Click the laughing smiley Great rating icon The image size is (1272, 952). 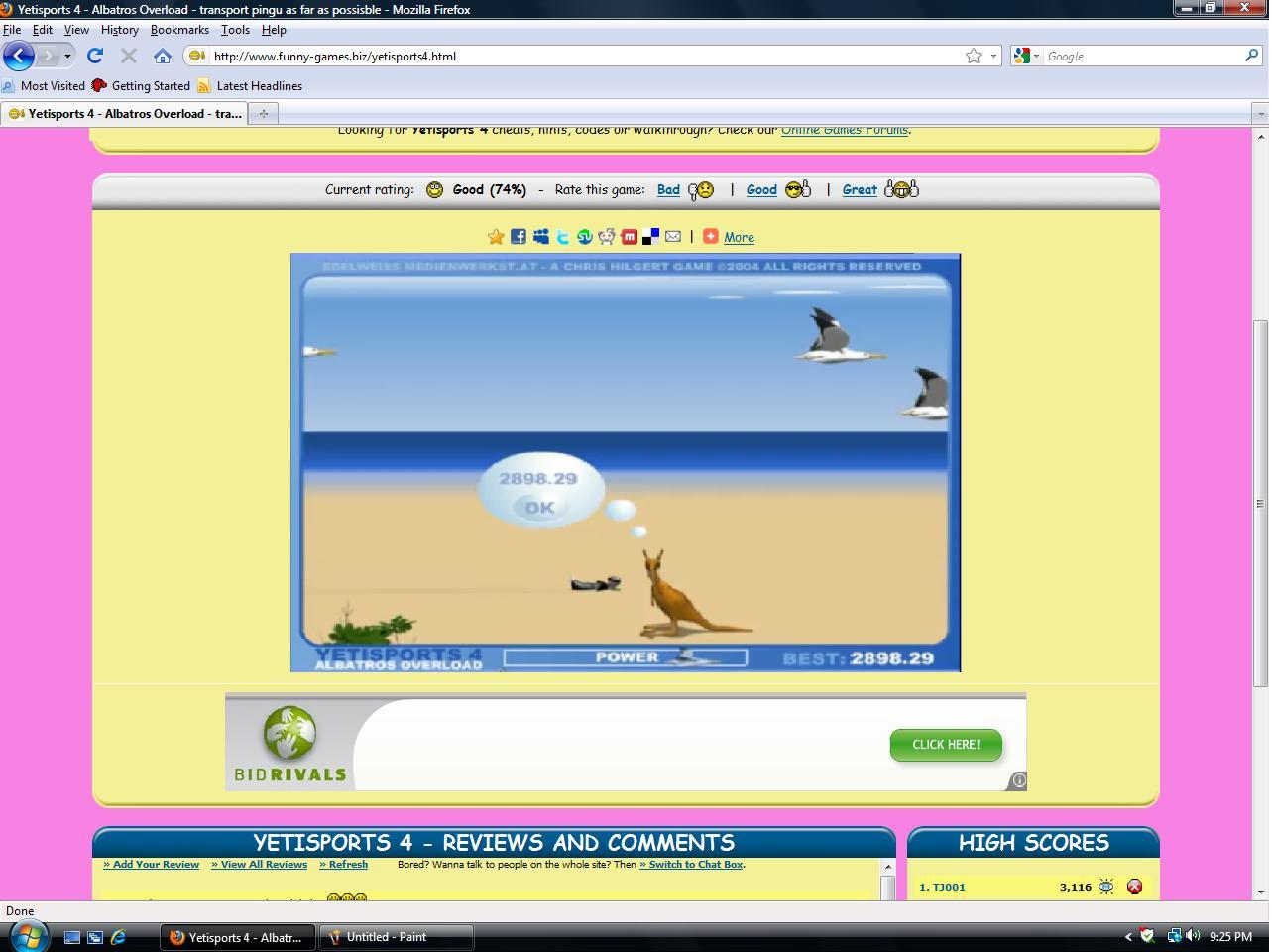tap(901, 189)
